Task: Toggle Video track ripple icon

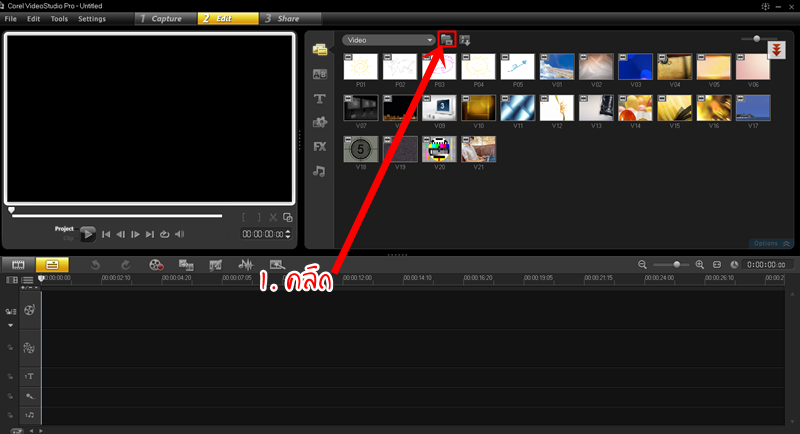Action: [x=10, y=312]
